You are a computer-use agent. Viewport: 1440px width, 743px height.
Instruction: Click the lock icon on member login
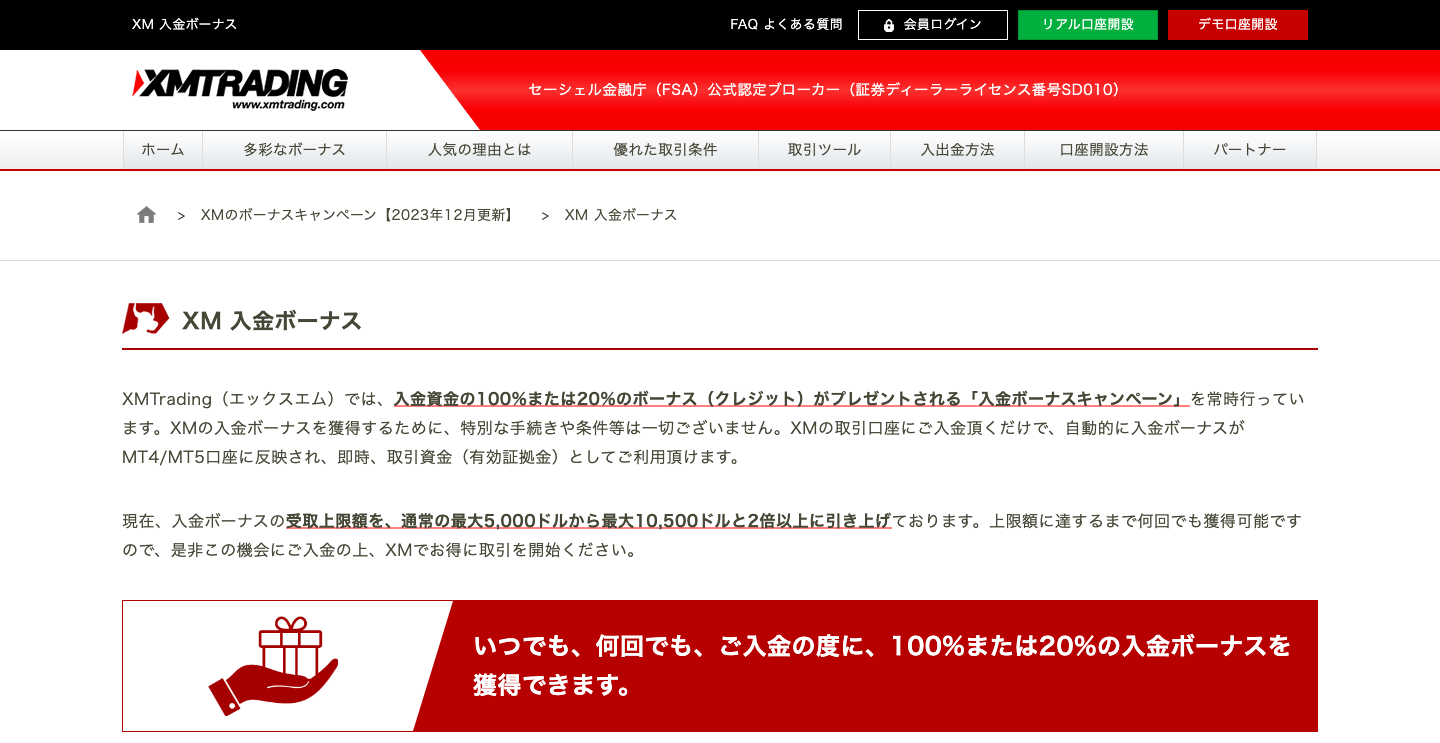click(889, 25)
